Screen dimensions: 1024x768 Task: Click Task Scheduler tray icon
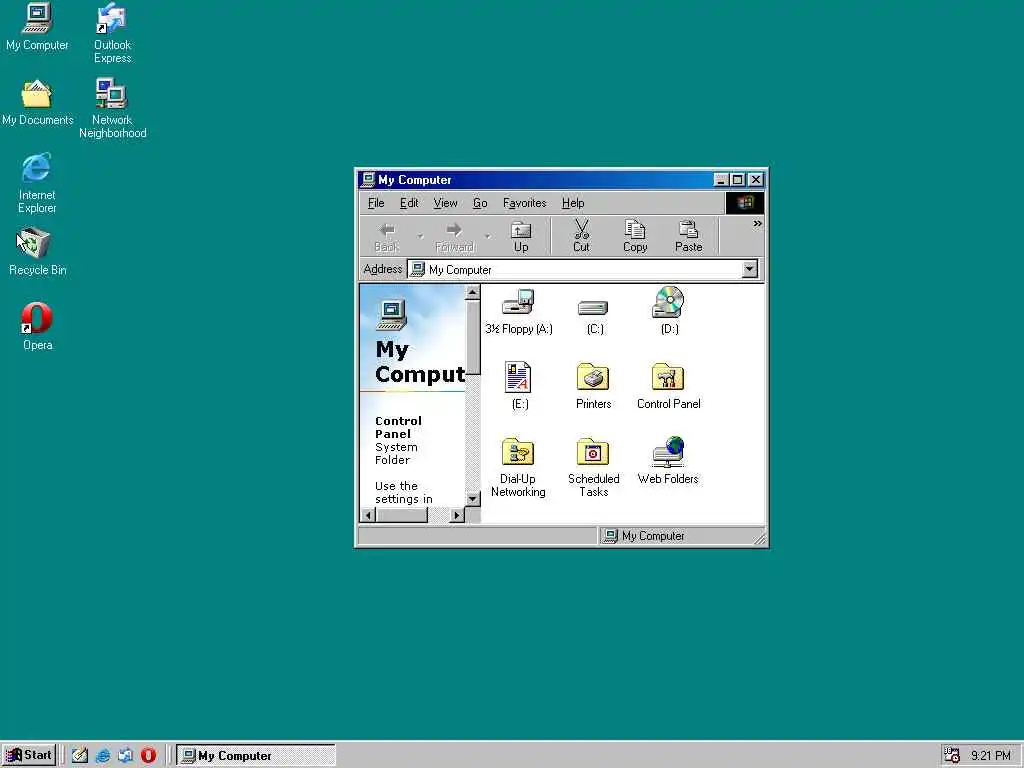coord(952,756)
